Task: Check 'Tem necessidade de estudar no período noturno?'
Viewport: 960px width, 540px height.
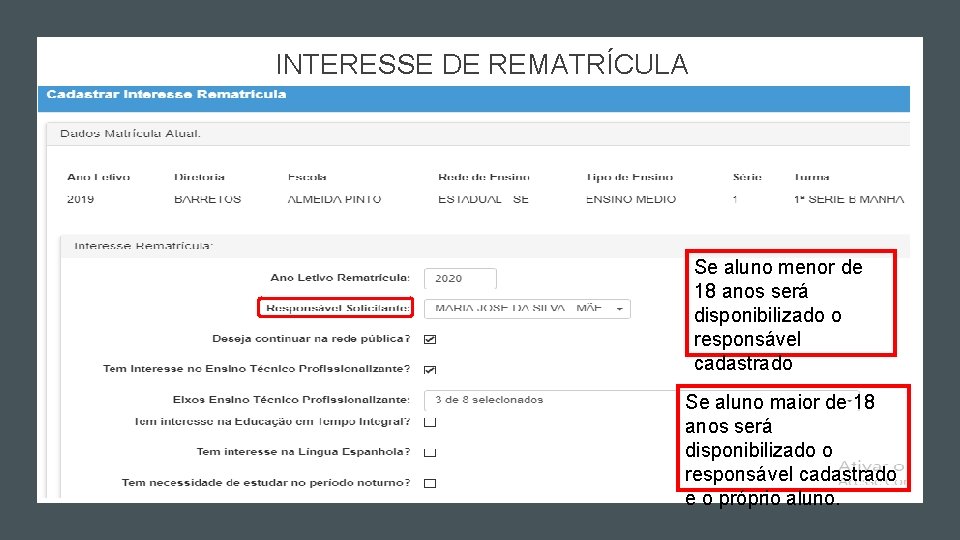Action: tap(430, 483)
